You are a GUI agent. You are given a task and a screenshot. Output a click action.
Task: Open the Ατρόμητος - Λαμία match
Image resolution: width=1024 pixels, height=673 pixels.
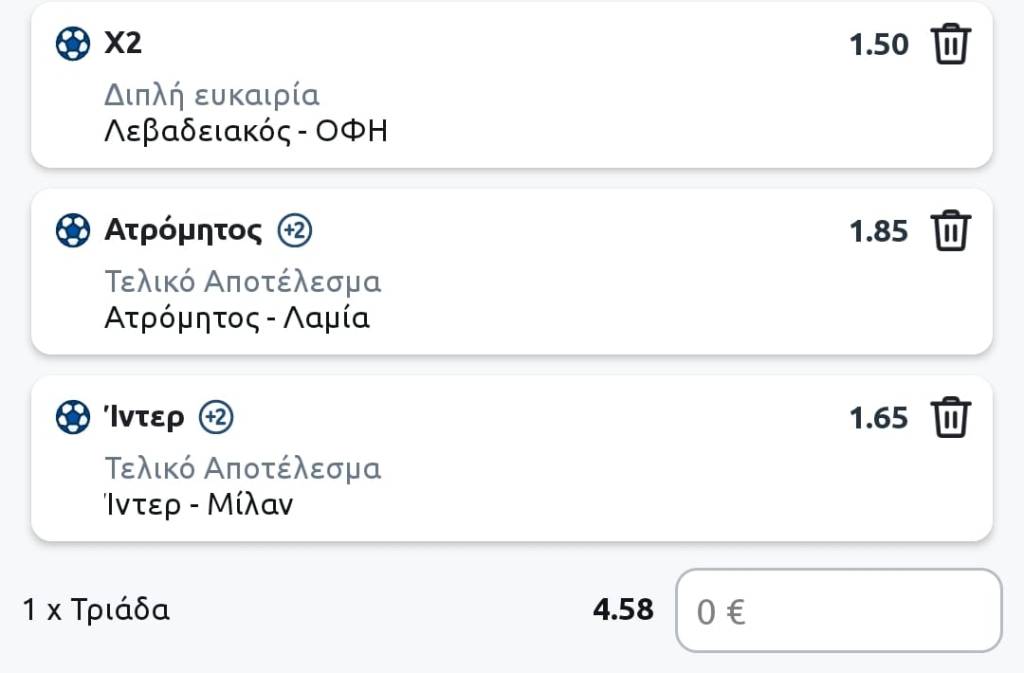pyautogui.click(x=237, y=318)
